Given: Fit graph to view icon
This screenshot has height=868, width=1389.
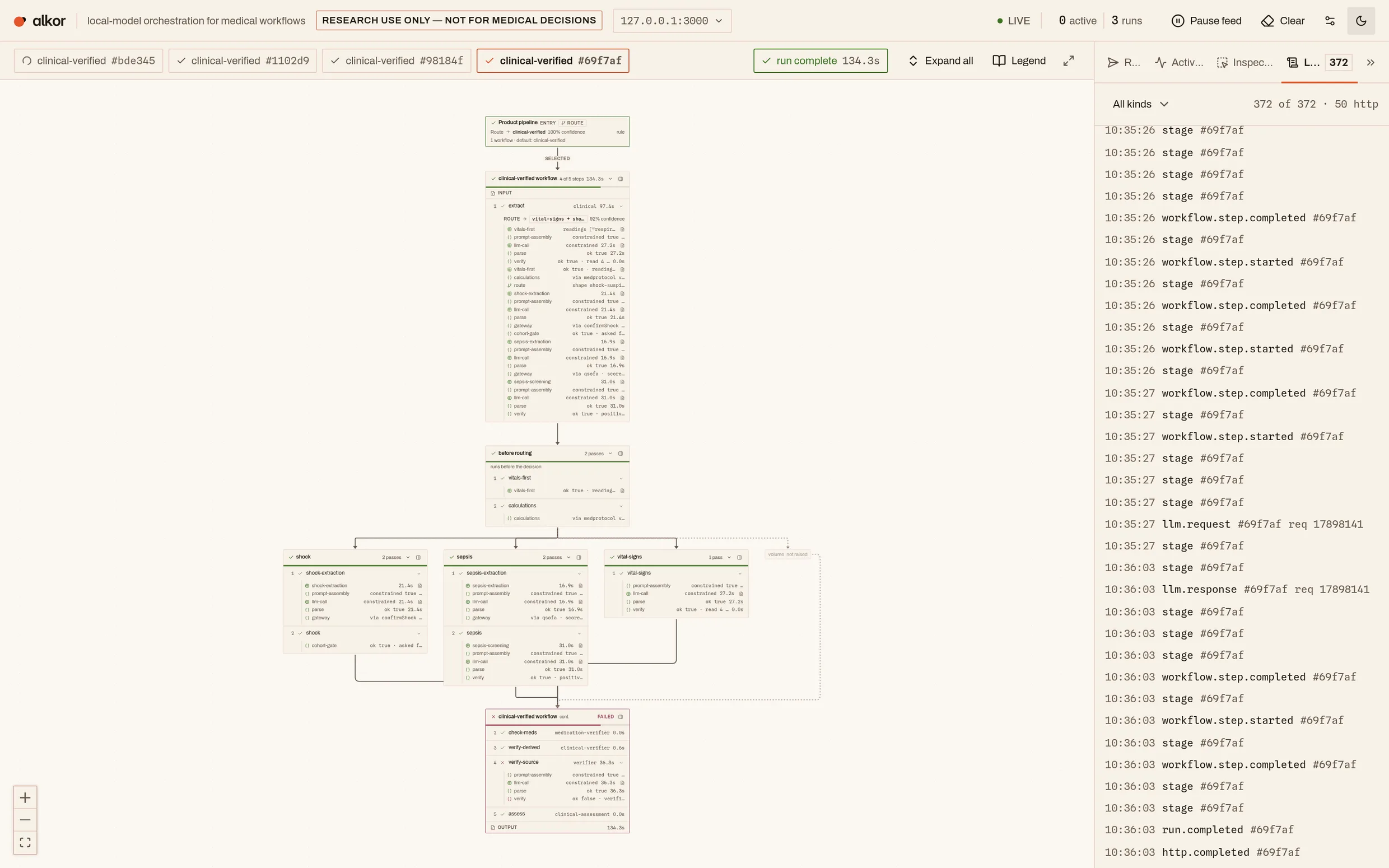Looking at the screenshot, I should [25, 842].
